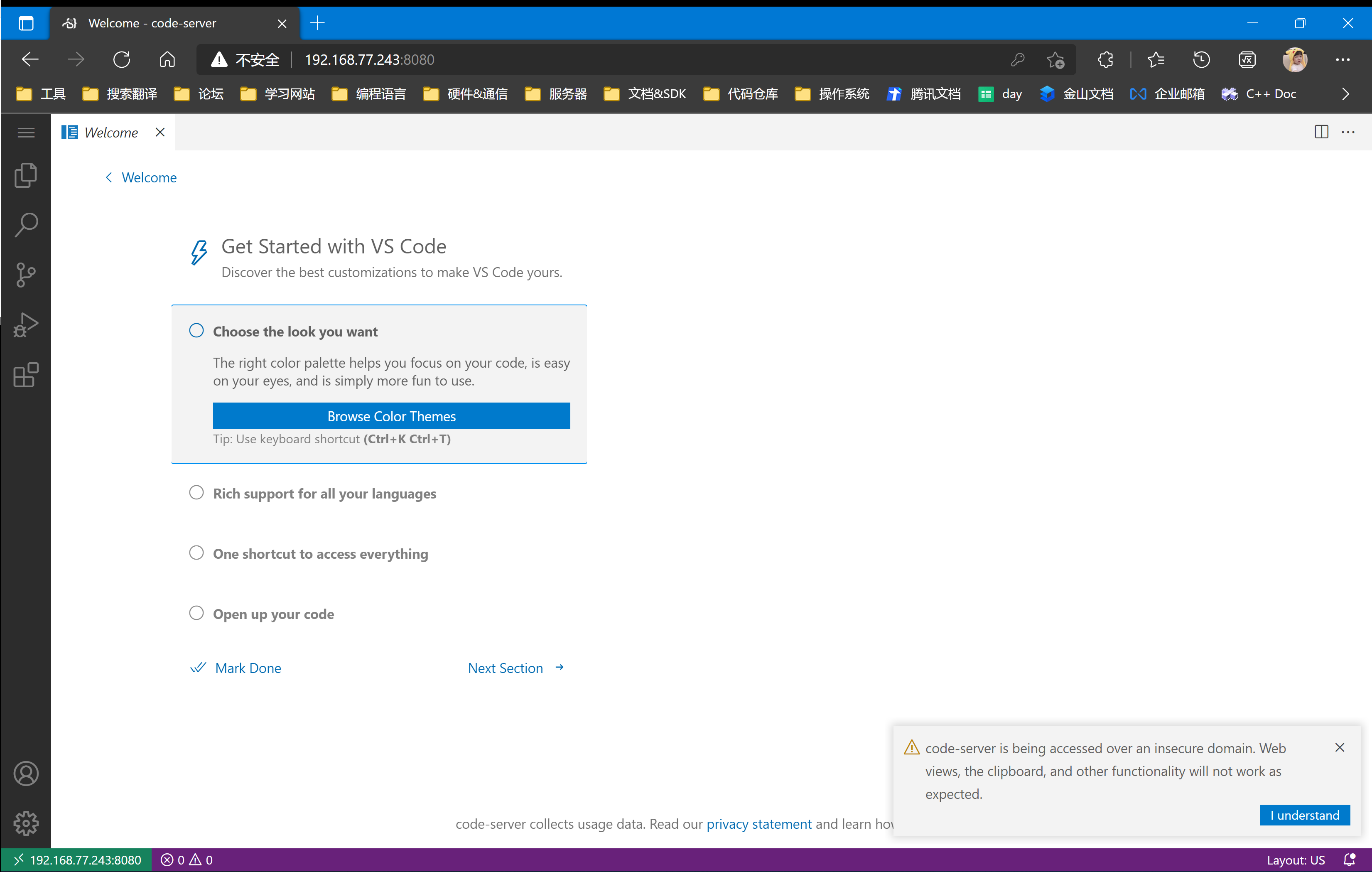Click the Accounts icon in sidebar
1372x872 pixels.
pyautogui.click(x=26, y=774)
